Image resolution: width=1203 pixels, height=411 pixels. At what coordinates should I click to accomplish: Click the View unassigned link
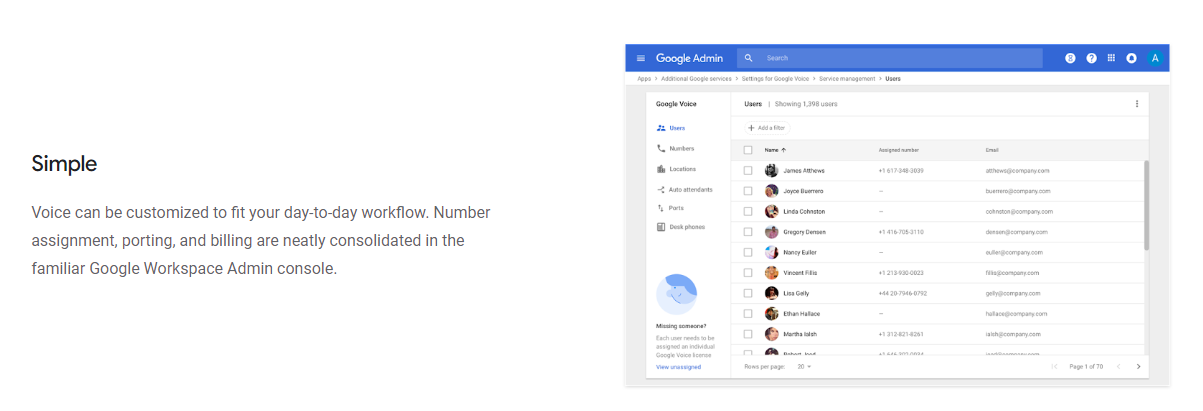point(678,367)
